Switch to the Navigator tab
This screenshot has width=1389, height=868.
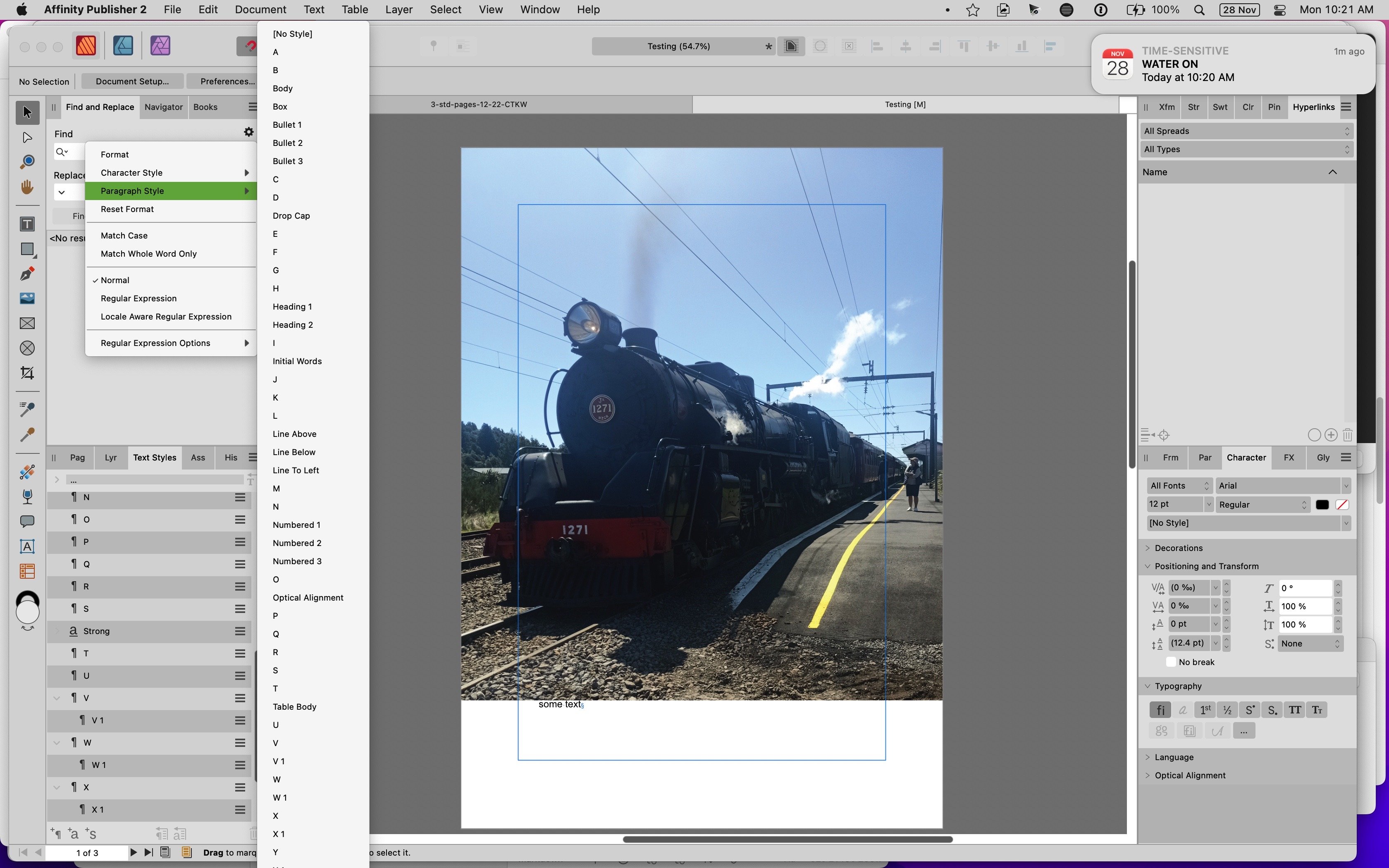[x=164, y=107]
